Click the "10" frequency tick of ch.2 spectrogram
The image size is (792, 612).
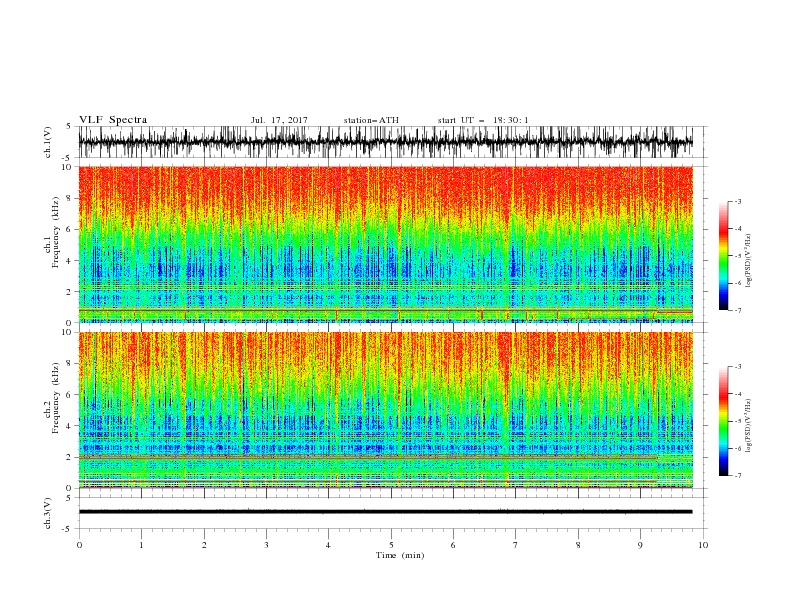point(68,332)
